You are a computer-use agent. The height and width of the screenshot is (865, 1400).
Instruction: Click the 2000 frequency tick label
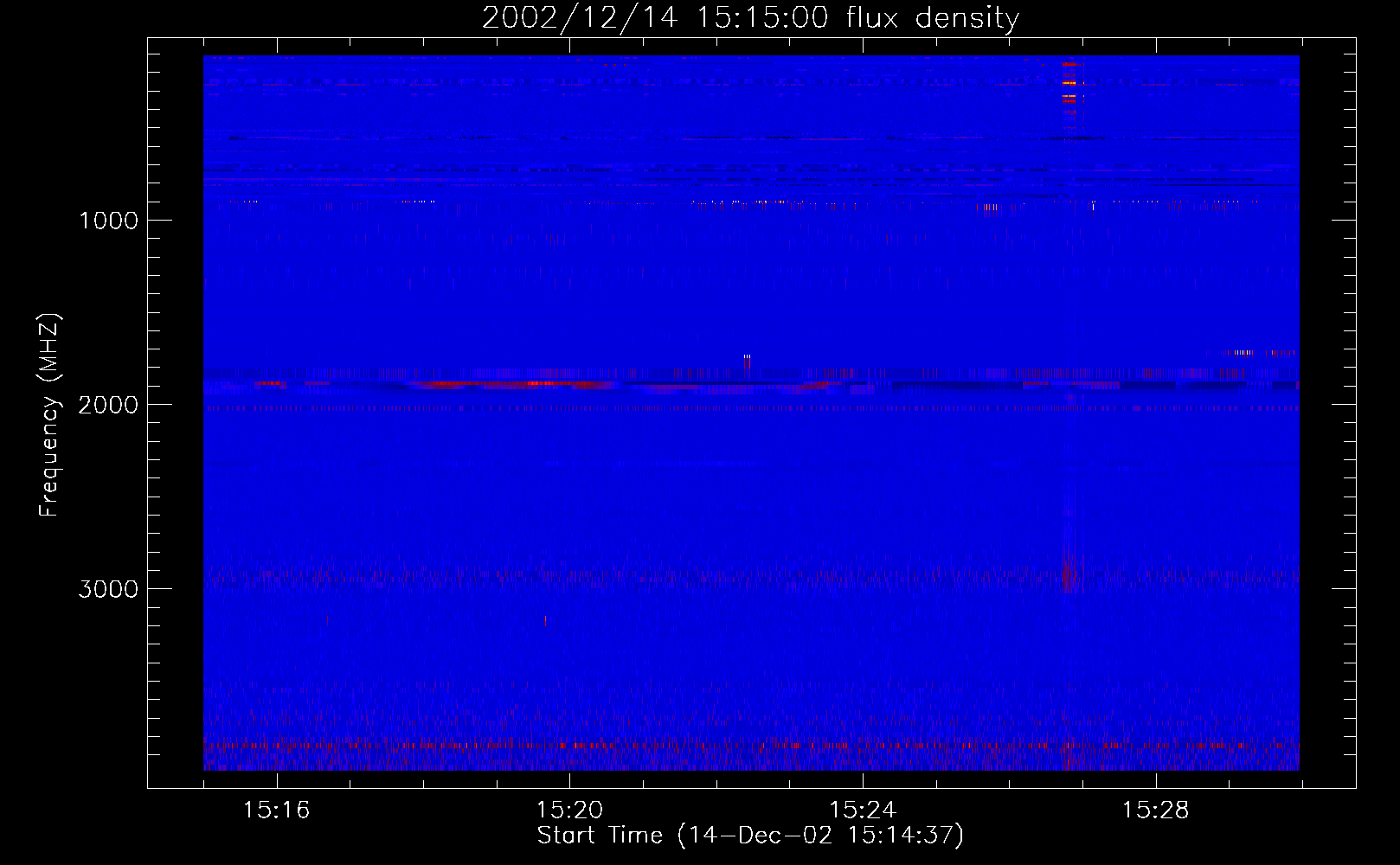coord(108,405)
